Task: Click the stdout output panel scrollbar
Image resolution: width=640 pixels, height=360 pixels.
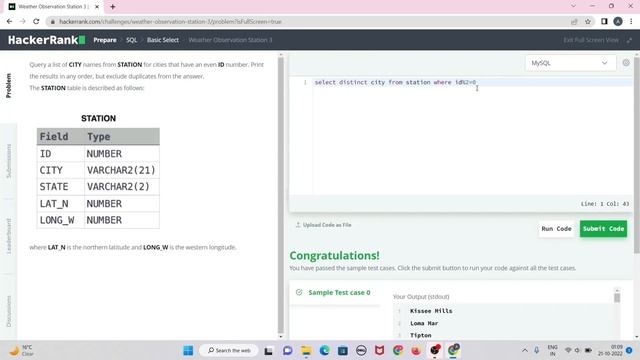Action: click(617, 298)
